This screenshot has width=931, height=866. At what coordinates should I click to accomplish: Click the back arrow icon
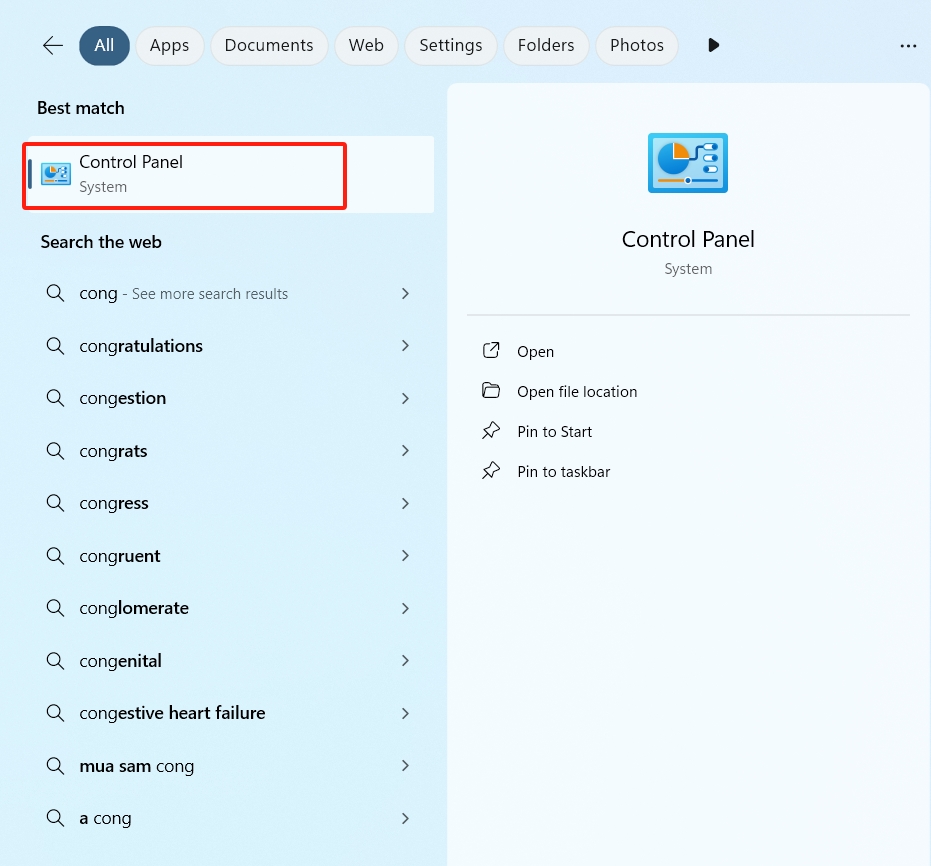(x=53, y=46)
